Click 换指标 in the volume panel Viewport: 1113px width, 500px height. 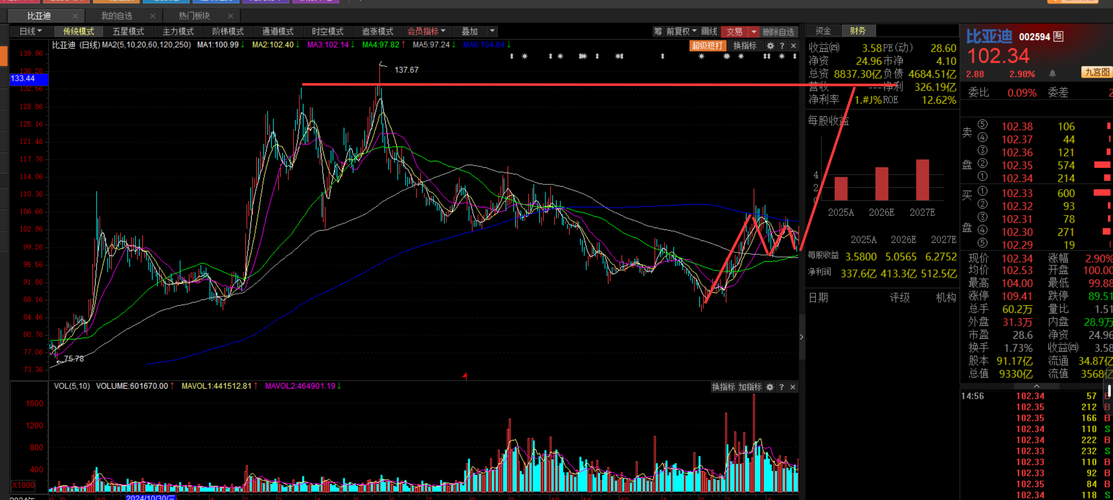click(x=723, y=387)
